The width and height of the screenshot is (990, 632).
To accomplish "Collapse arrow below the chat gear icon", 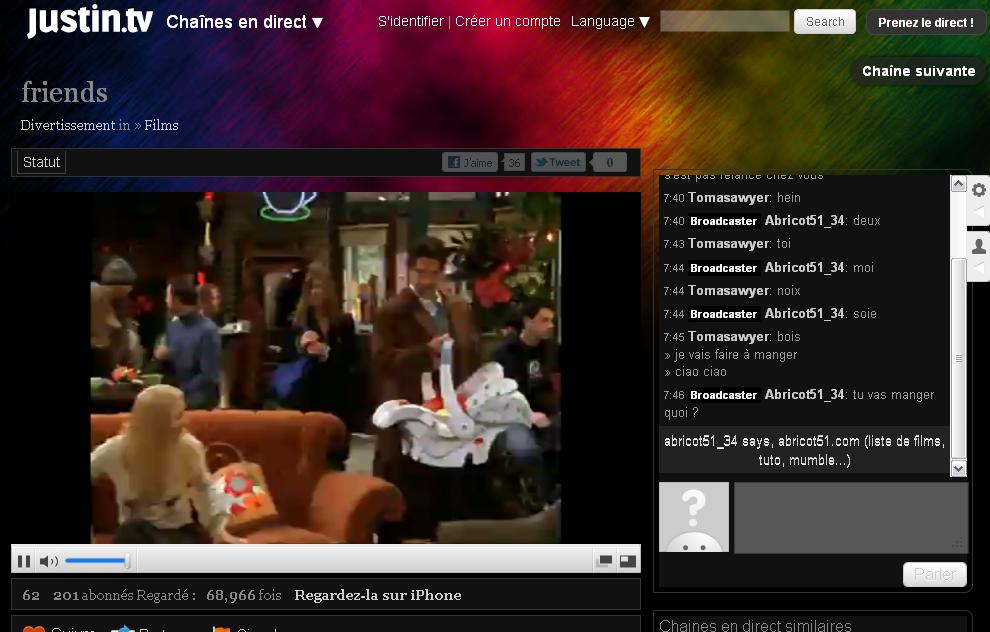I will [979, 212].
